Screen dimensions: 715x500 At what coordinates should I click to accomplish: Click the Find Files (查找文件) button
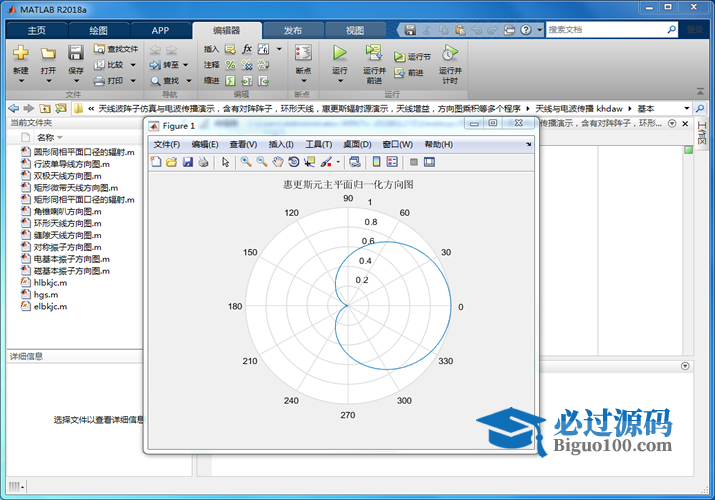tap(116, 48)
